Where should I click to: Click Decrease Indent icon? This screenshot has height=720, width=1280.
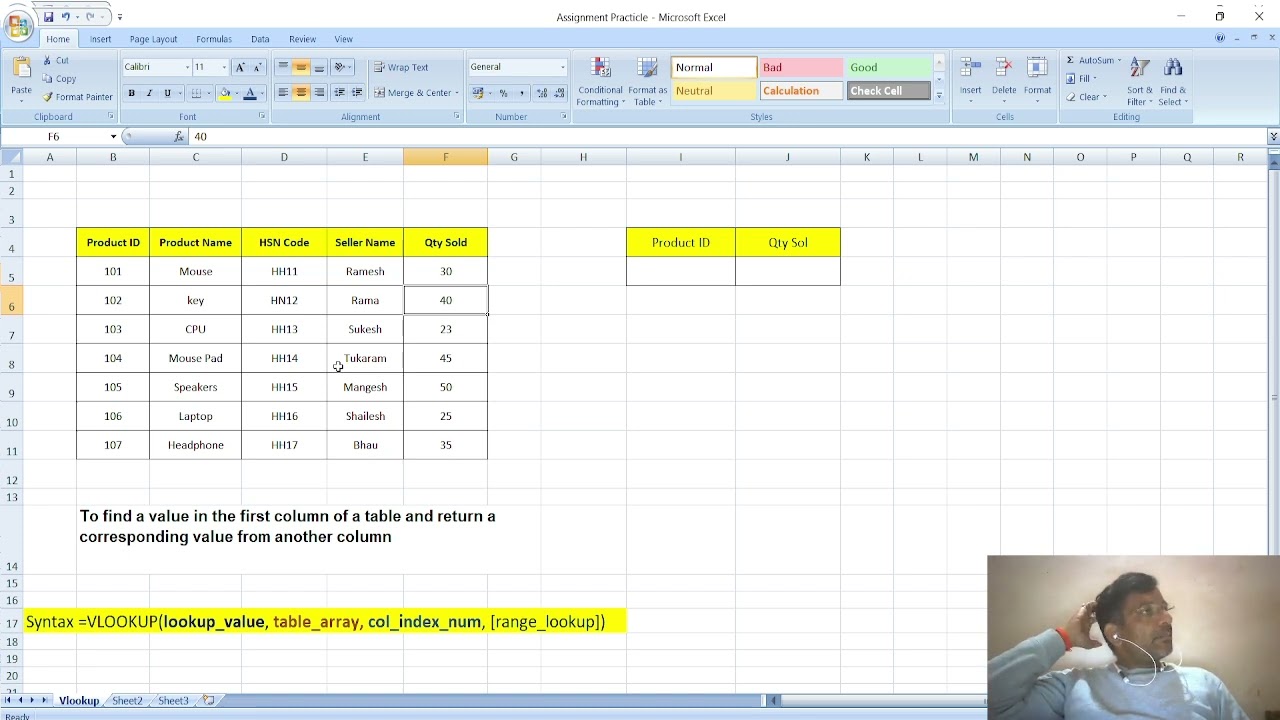pyautogui.click(x=339, y=93)
